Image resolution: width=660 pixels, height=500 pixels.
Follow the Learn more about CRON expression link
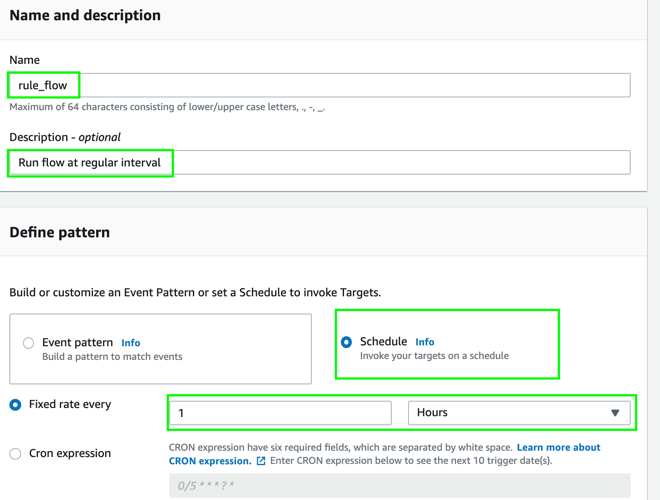pos(558,447)
